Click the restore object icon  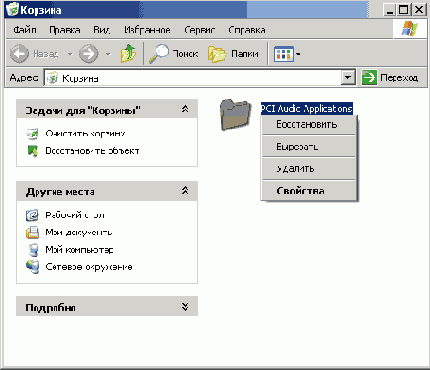pos(32,151)
